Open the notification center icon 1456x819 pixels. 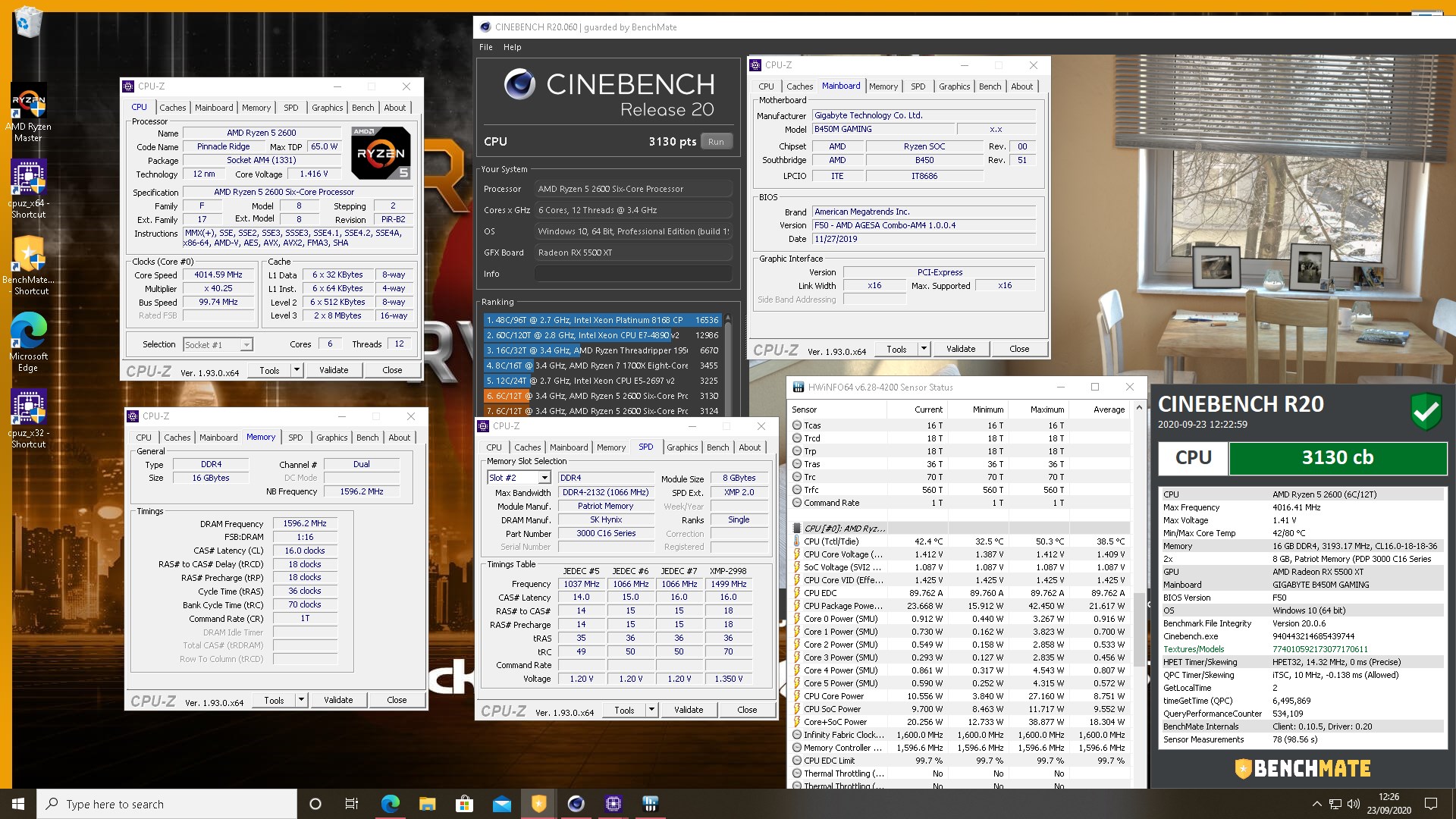coord(1431,804)
